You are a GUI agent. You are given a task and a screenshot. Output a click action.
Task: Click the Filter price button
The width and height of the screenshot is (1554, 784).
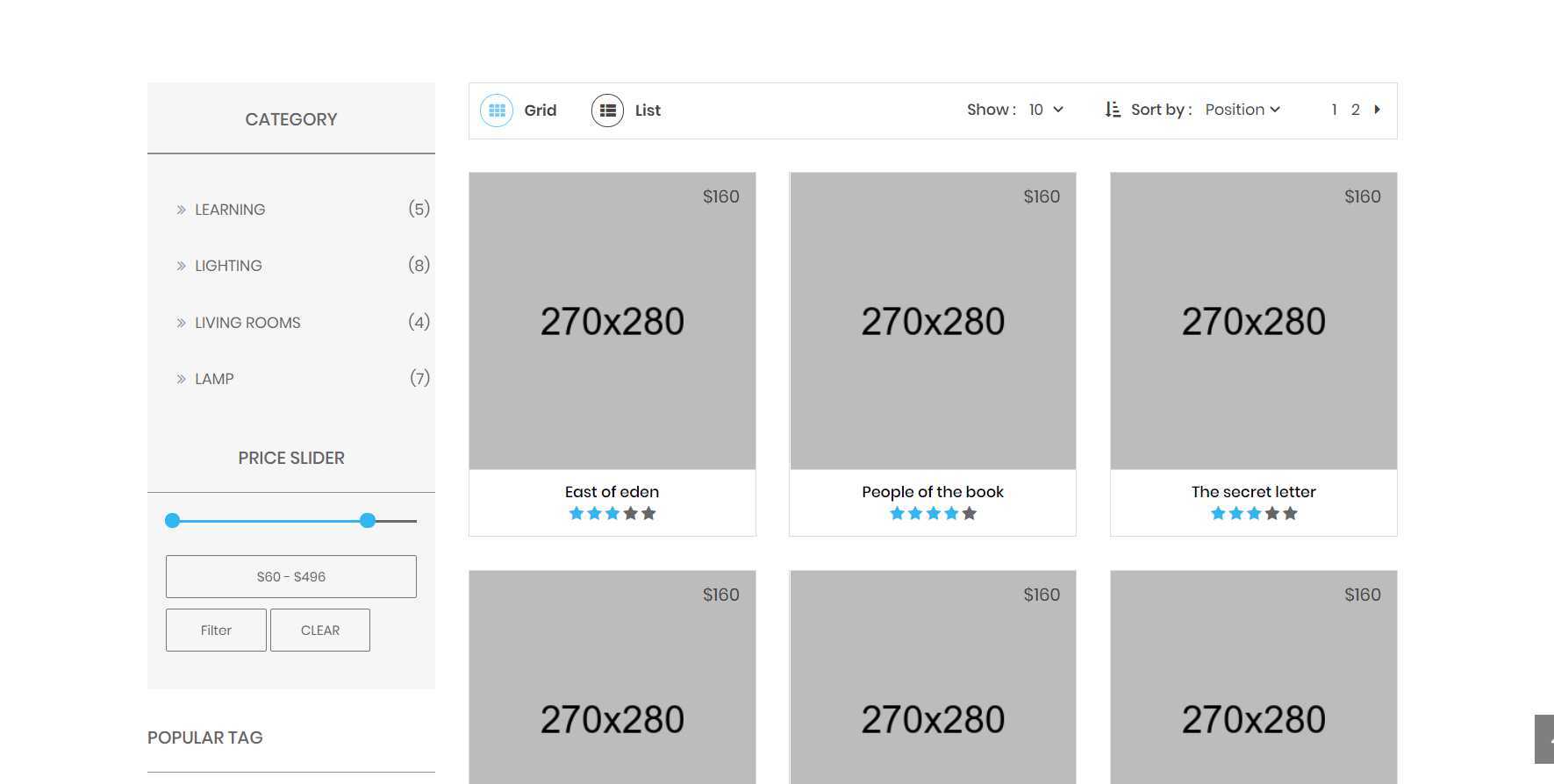coord(216,630)
